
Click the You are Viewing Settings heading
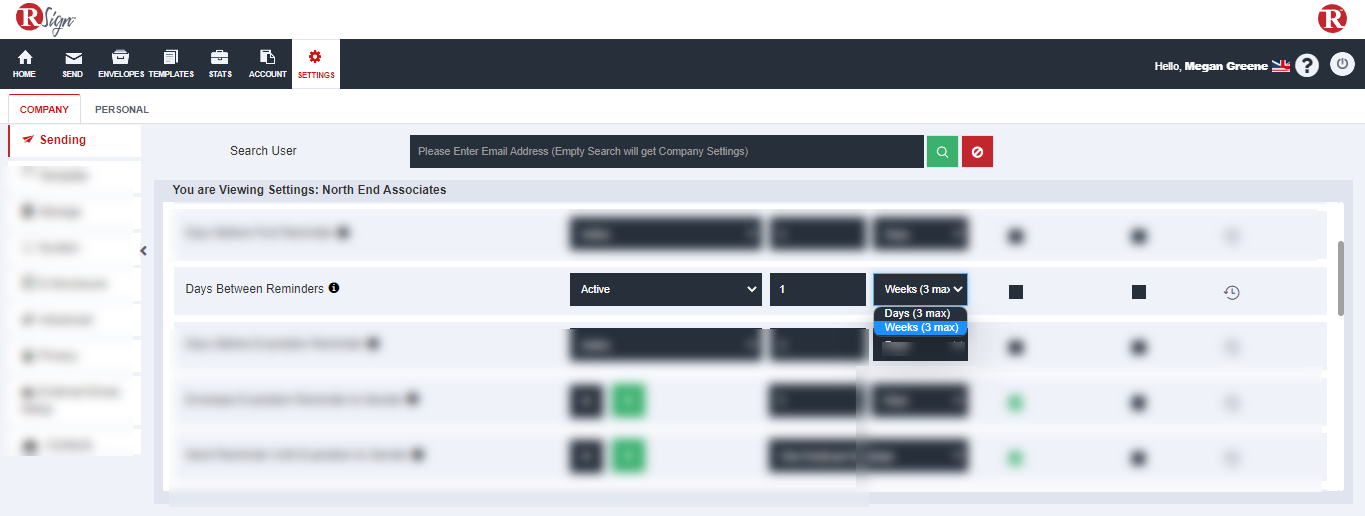click(309, 189)
